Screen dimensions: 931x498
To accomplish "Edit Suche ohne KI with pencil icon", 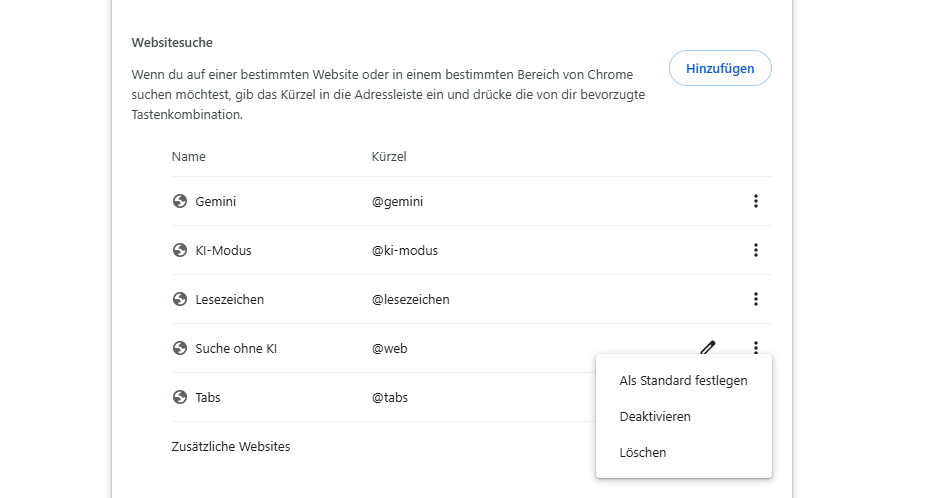I will (708, 347).
